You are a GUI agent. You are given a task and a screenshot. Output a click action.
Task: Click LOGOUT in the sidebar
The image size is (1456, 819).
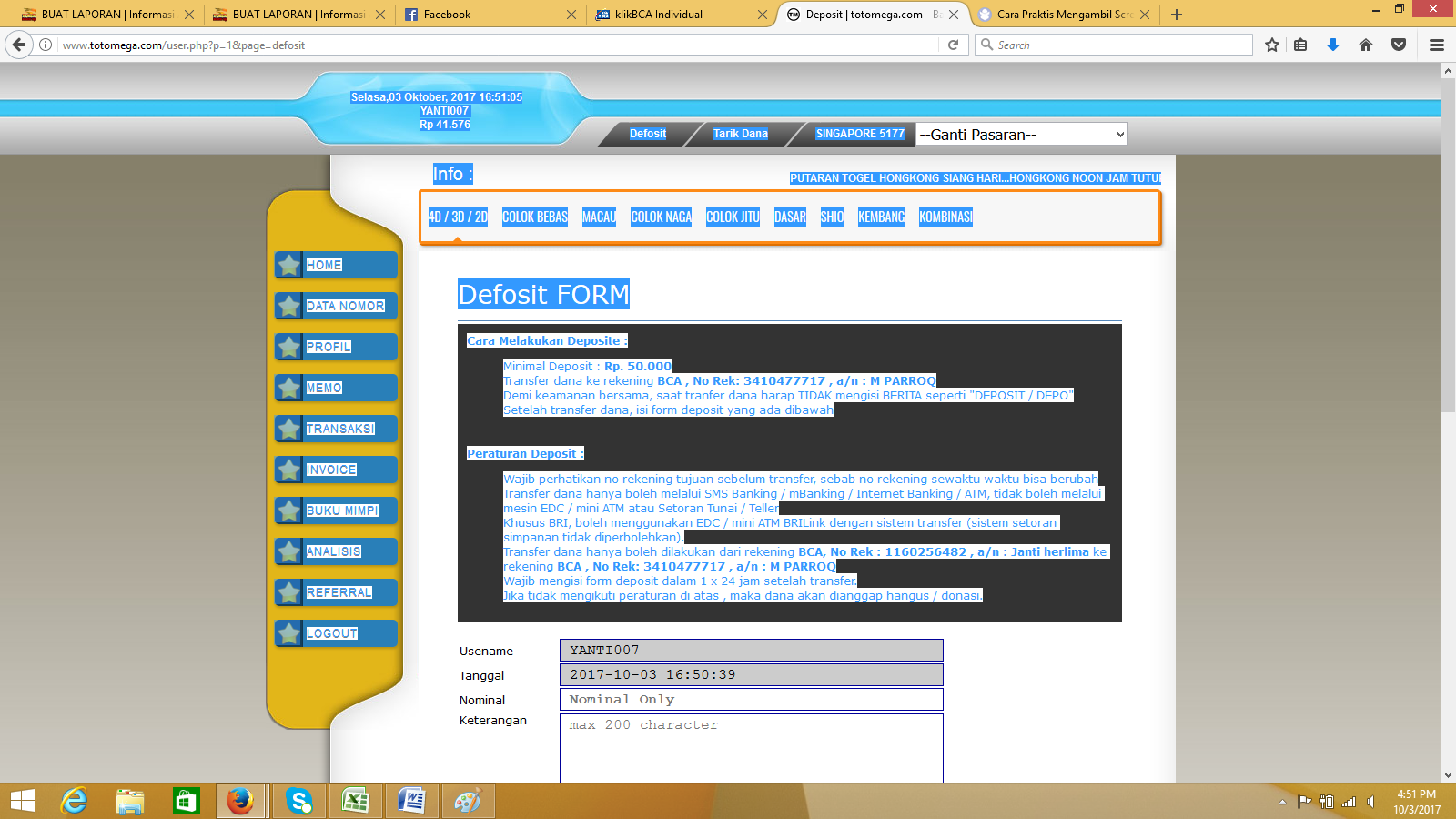(332, 633)
